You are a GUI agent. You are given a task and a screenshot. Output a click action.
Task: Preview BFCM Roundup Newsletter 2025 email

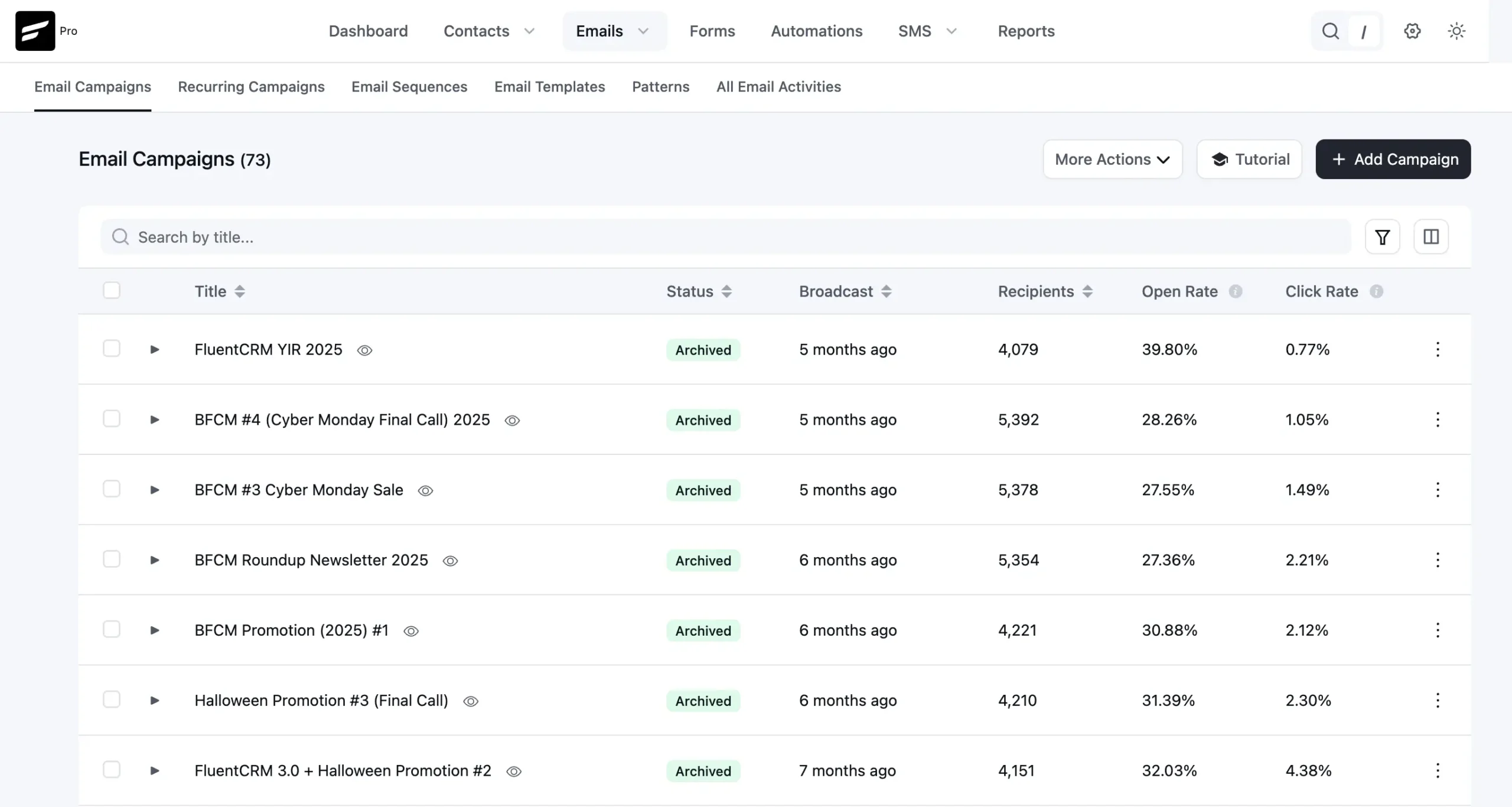pos(450,561)
